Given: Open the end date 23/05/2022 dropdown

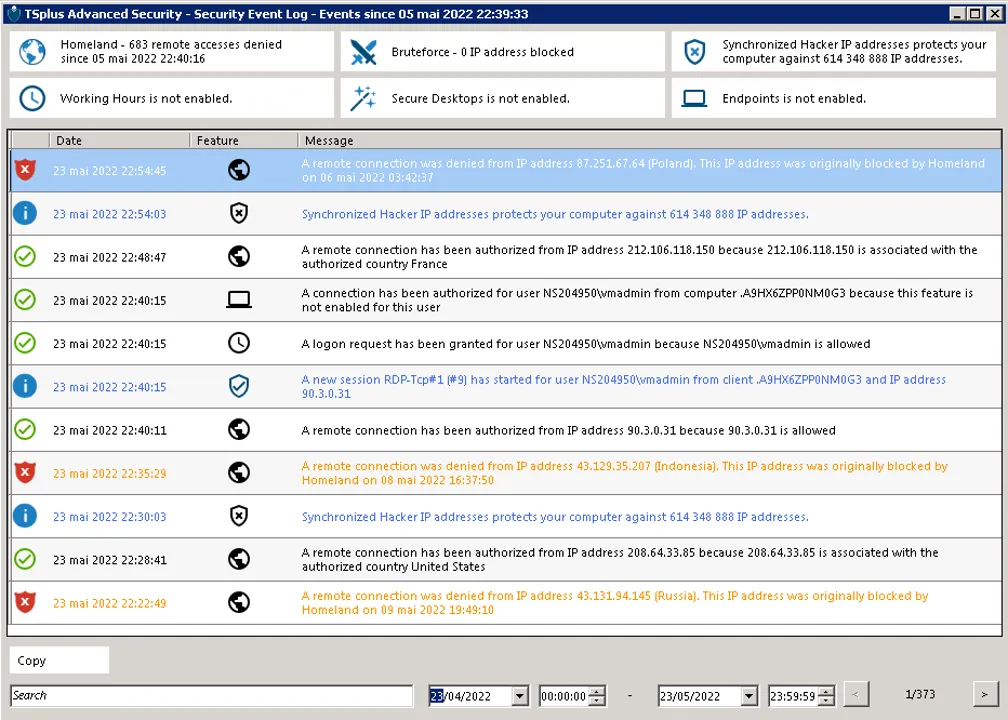Looking at the screenshot, I should [x=750, y=696].
